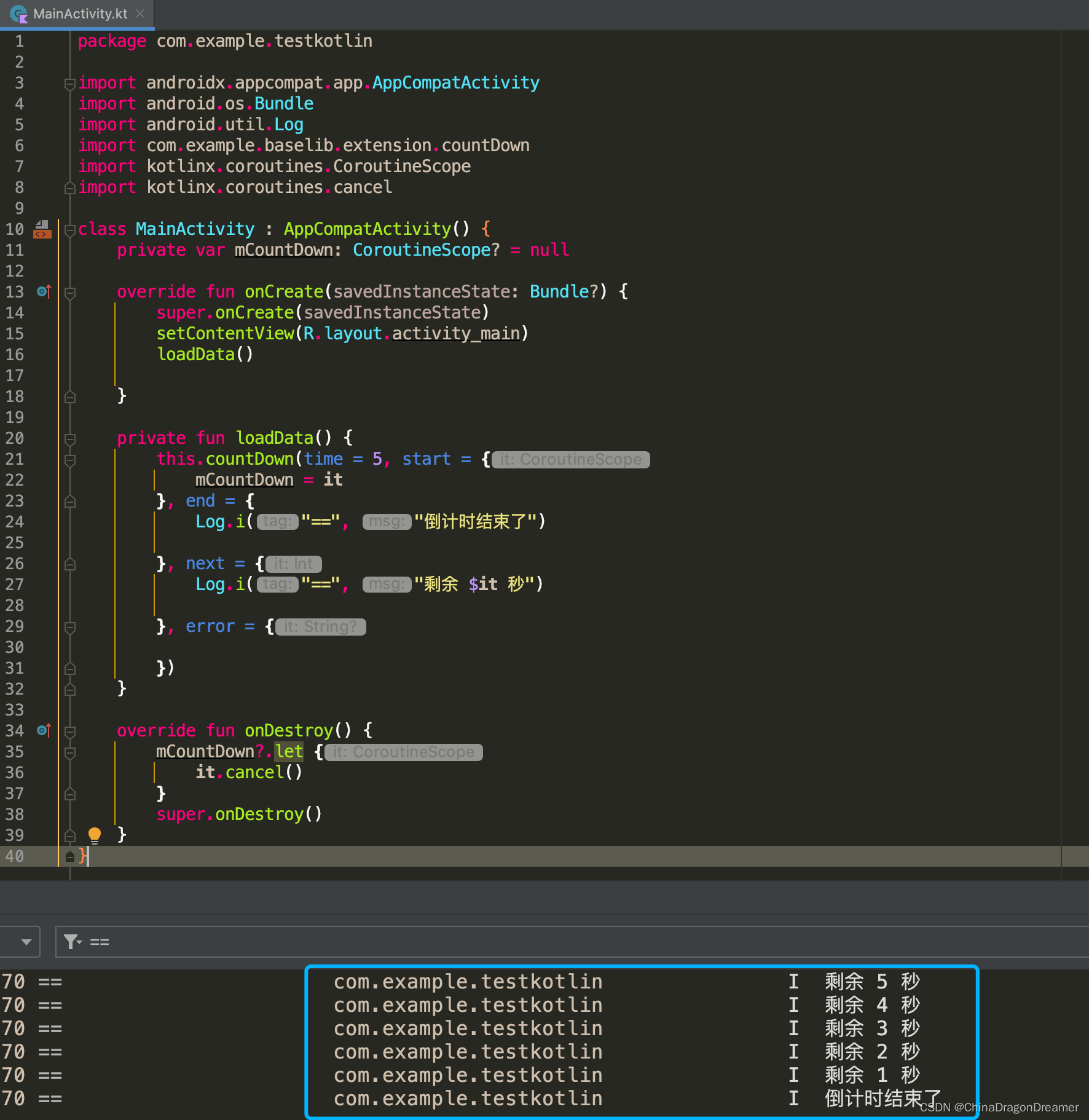Image resolution: width=1089 pixels, height=1120 pixels.
Task: Click the 'it: String?' inlay hint on line 29
Action: (320, 627)
